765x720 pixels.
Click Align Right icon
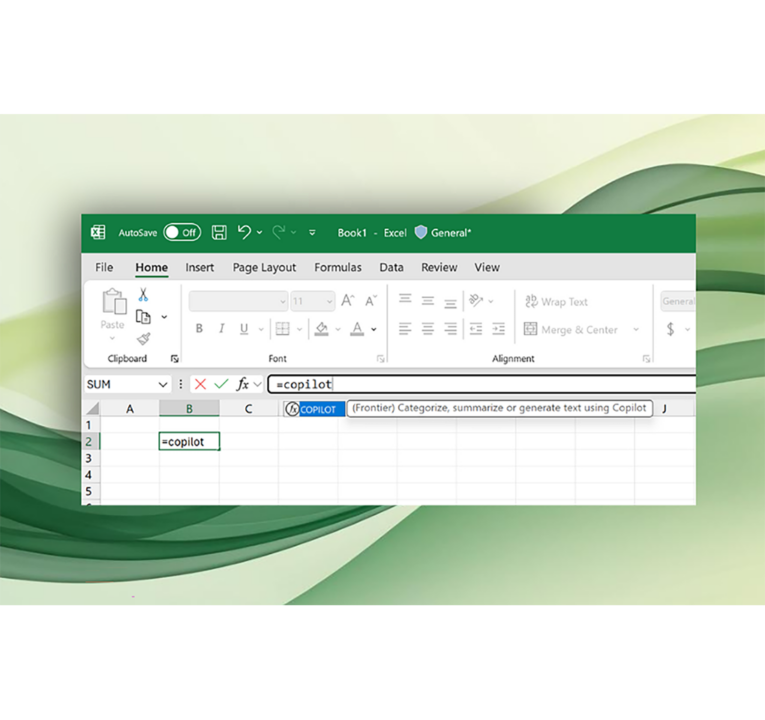coord(450,329)
